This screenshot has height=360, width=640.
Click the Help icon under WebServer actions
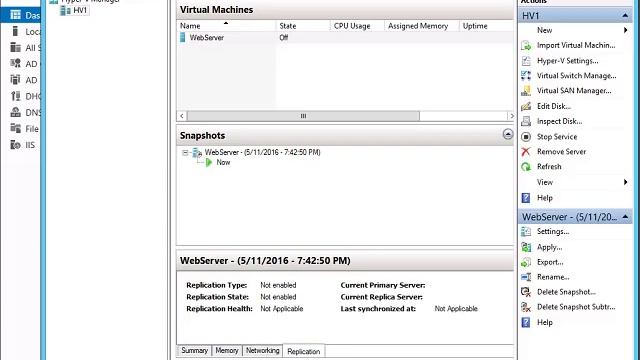tap(526, 322)
